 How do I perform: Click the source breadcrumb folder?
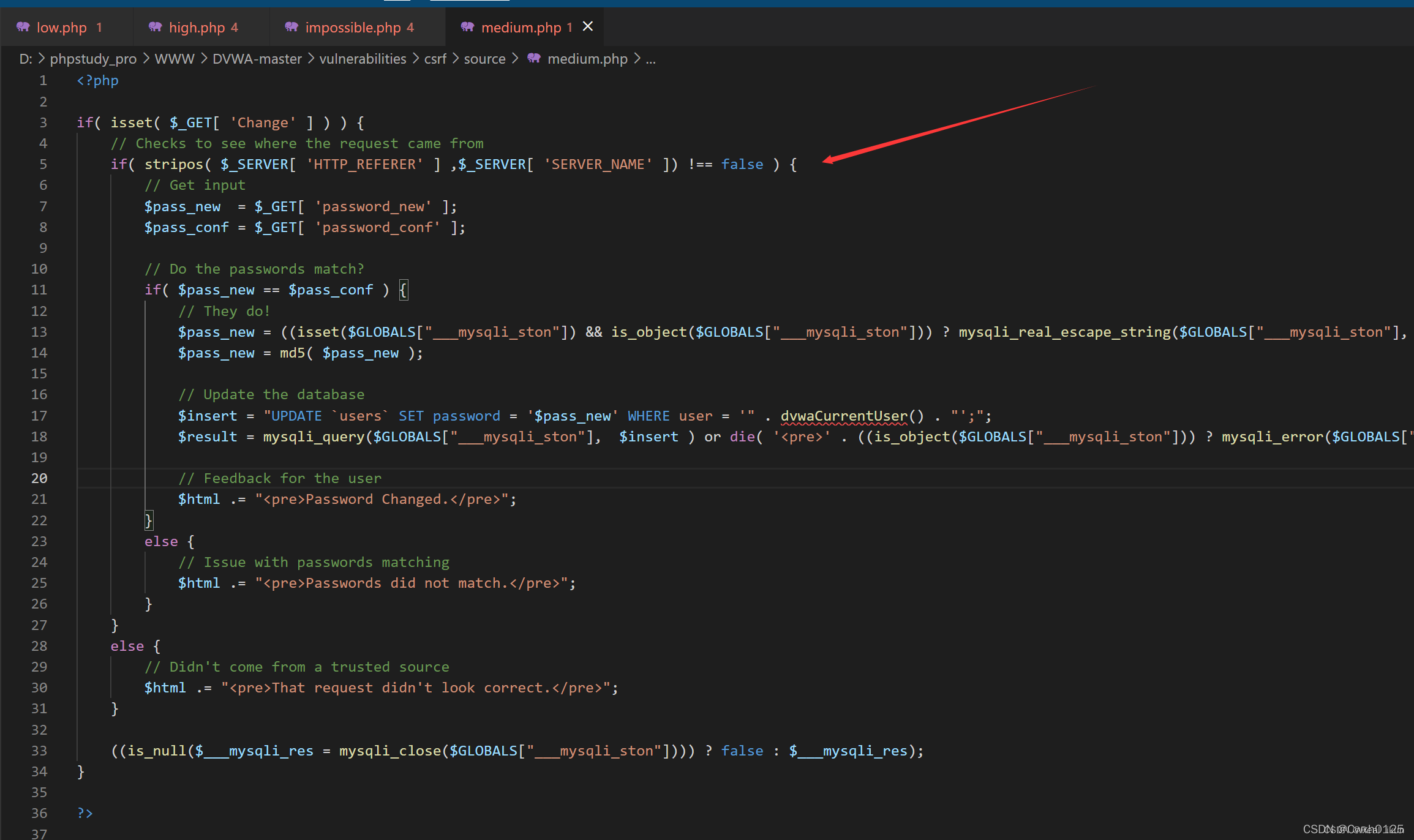click(x=484, y=59)
